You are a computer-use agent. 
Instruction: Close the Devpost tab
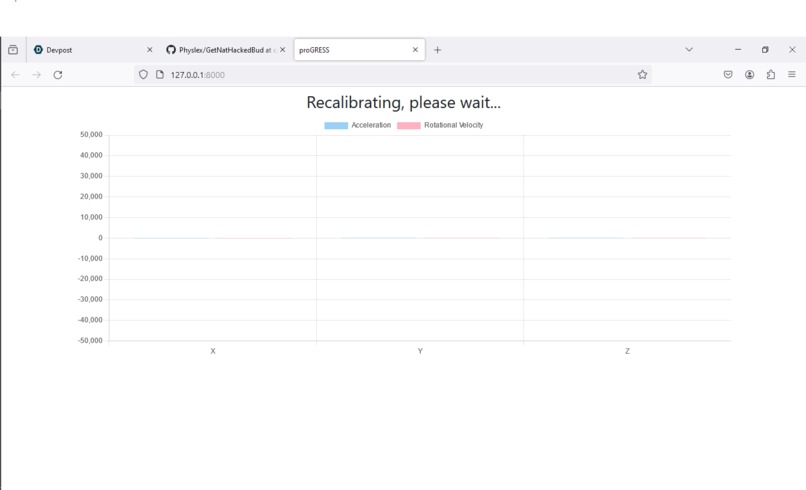[150, 50]
